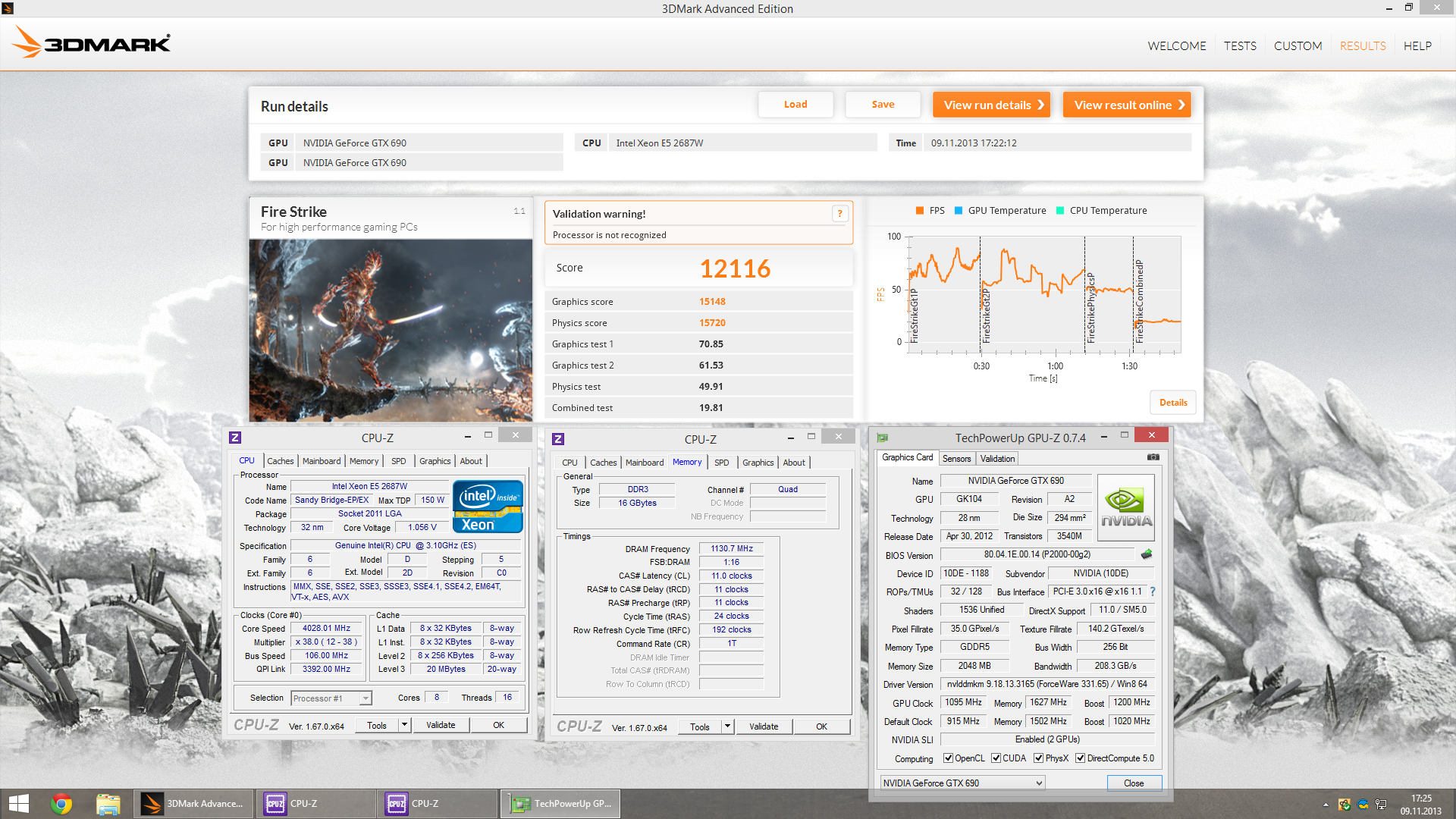Toggle the PhysX checkbox in GPU-Z
The width and height of the screenshot is (1456, 819).
pos(1038,758)
